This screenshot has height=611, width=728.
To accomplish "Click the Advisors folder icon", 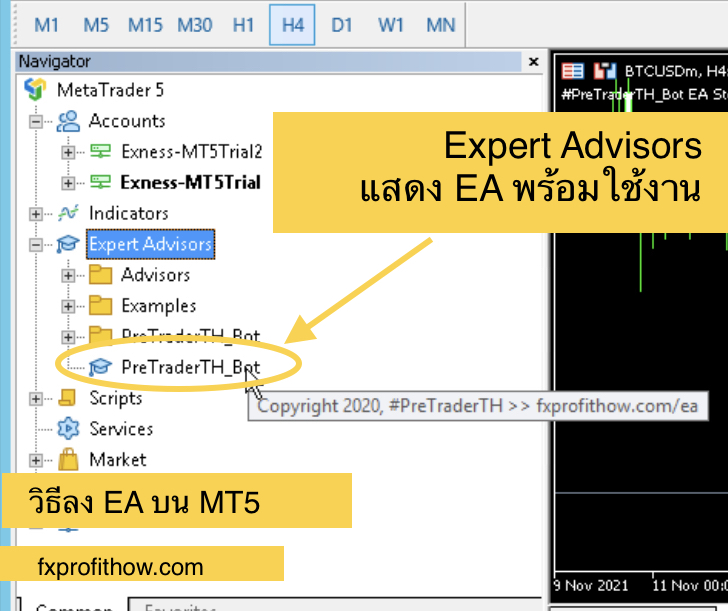I will 101,274.
